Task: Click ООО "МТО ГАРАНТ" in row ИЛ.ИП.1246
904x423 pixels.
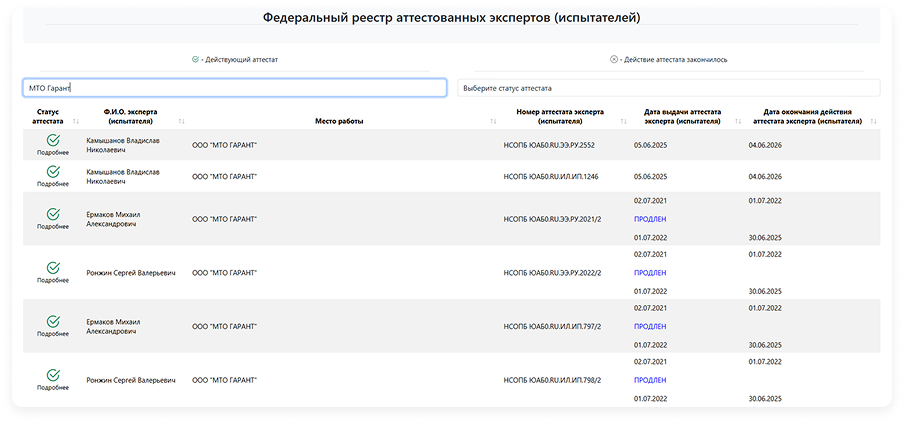Action: [224, 176]
